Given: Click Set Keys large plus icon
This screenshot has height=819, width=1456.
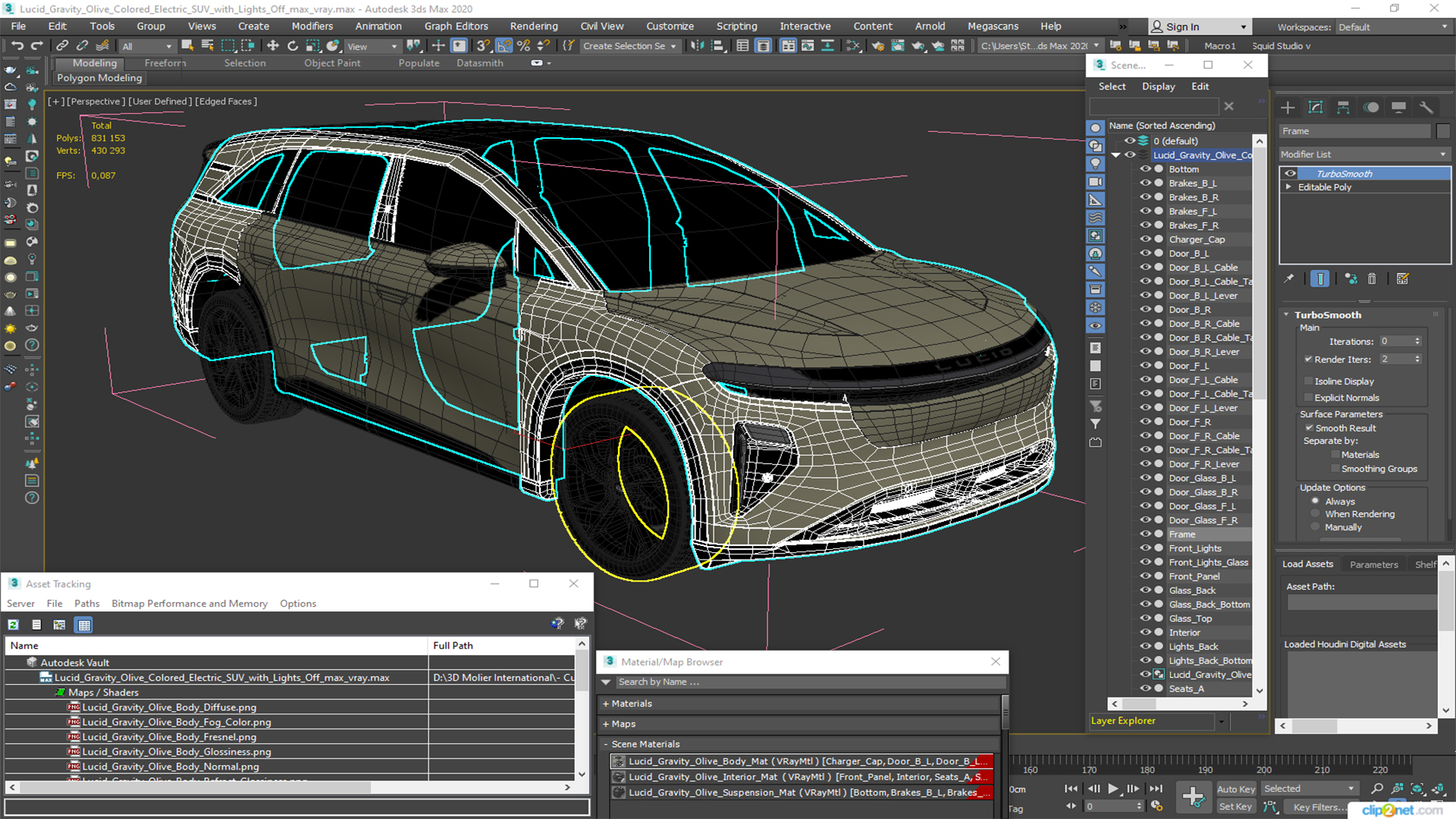Looking at the screenshot, I should pyautogui.click(x=1193, y=797).
